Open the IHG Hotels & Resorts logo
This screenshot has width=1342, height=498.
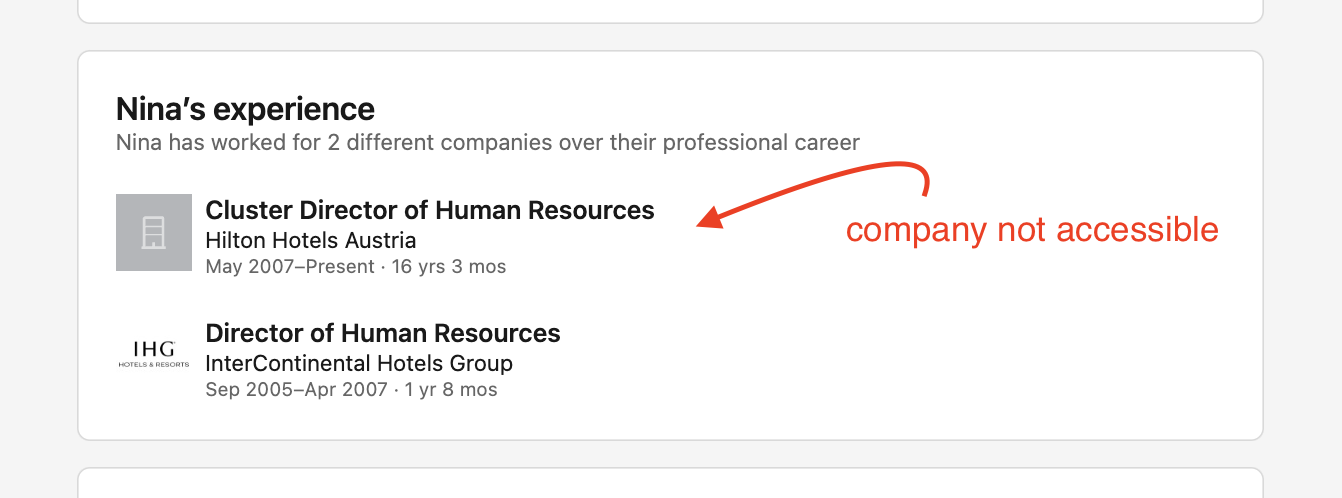[x=154, y=354]
